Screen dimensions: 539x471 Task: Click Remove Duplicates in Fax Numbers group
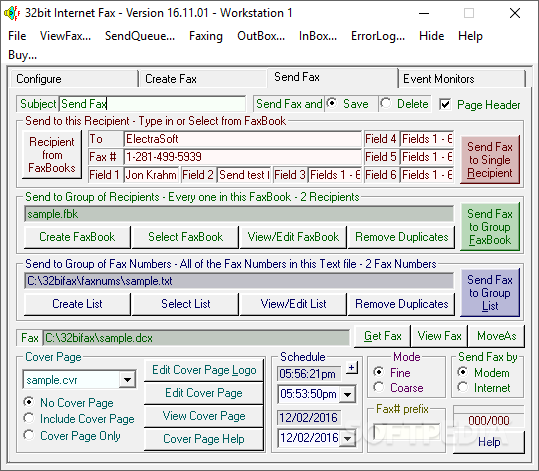pos(402,304)
